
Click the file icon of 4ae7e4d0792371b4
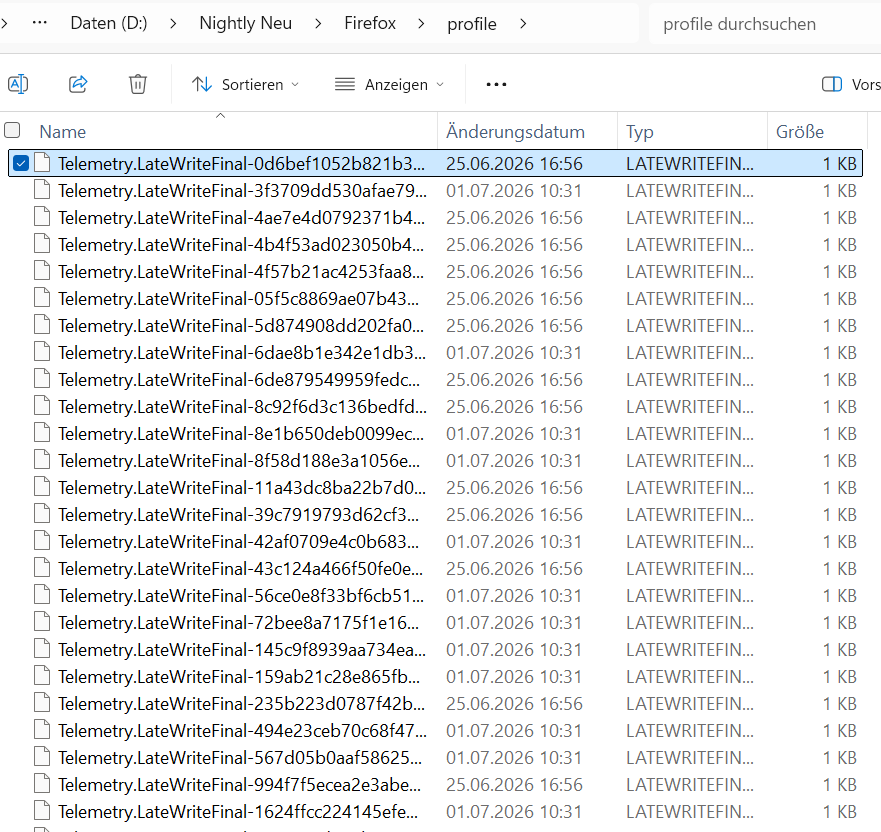(42, 218)
